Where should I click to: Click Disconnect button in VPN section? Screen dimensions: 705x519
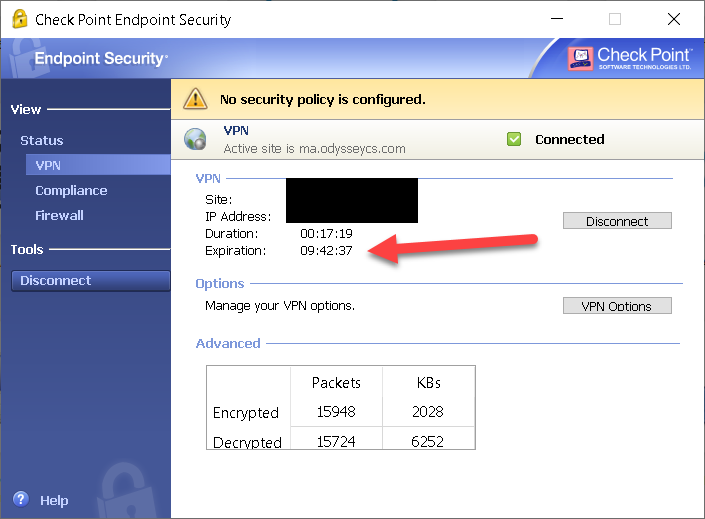[x=617, y=221]
